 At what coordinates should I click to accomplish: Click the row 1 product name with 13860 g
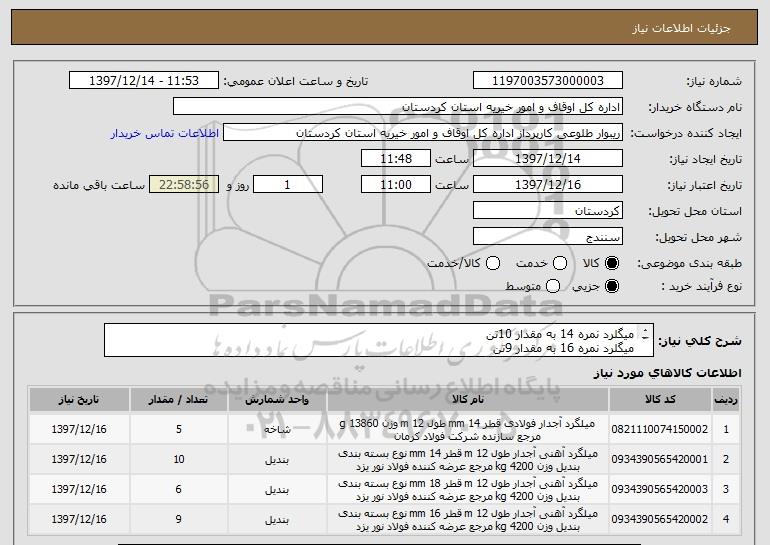point(468,430)
